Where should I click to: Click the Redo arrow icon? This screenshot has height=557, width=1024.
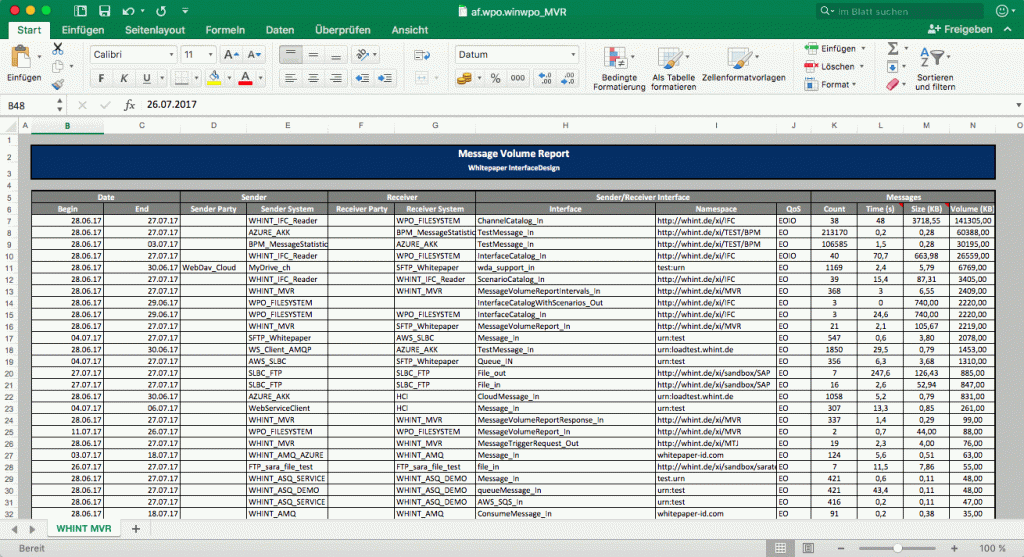pyautogui.click(x=161, y=11)
